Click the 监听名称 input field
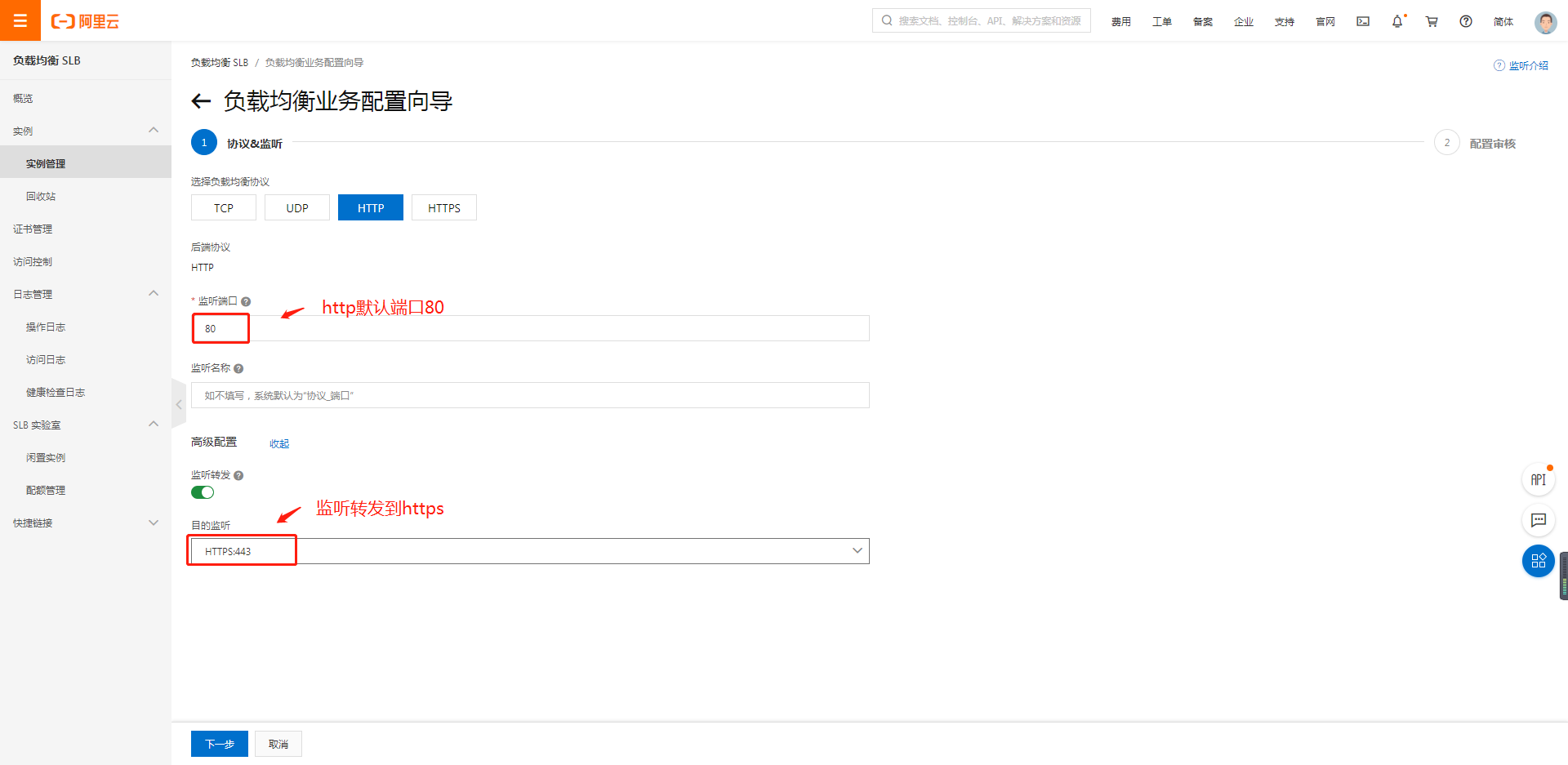Image resolution: width=1568 pixels, height=765 pixels. tap(530, 395)
